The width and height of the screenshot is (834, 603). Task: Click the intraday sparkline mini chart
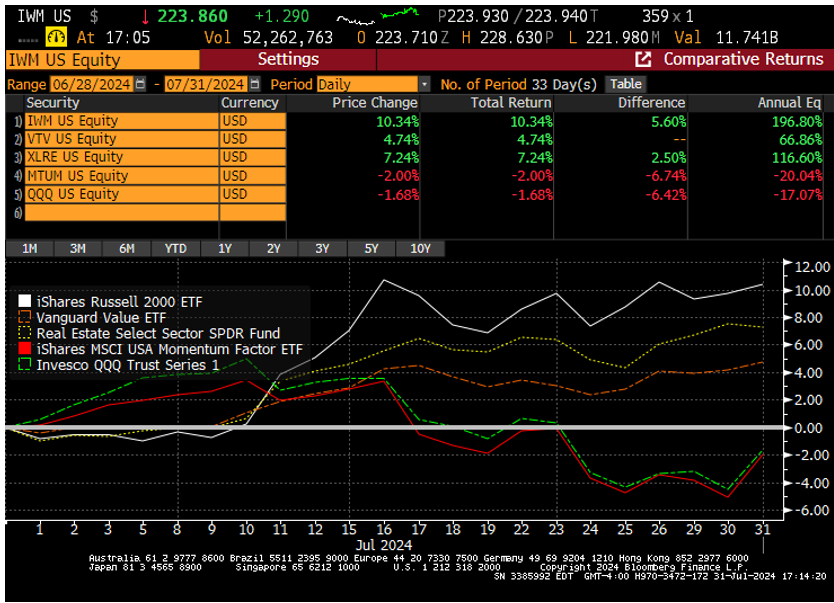point(378,16)
